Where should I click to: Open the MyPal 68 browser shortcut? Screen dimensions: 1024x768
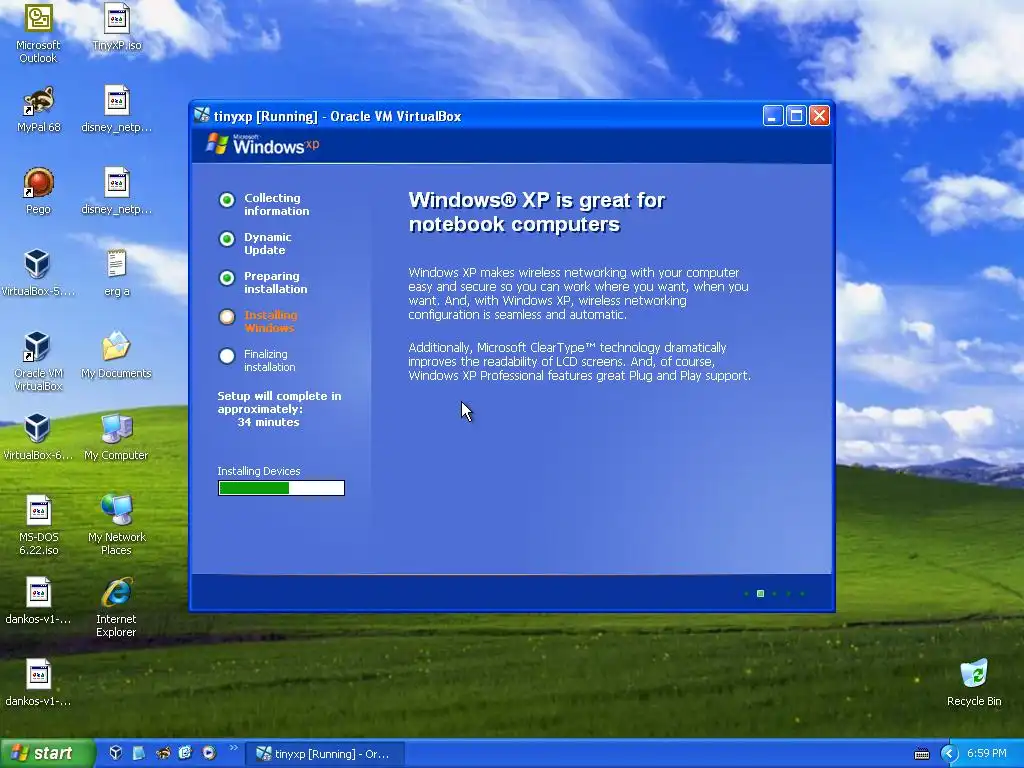coord(38,109)
